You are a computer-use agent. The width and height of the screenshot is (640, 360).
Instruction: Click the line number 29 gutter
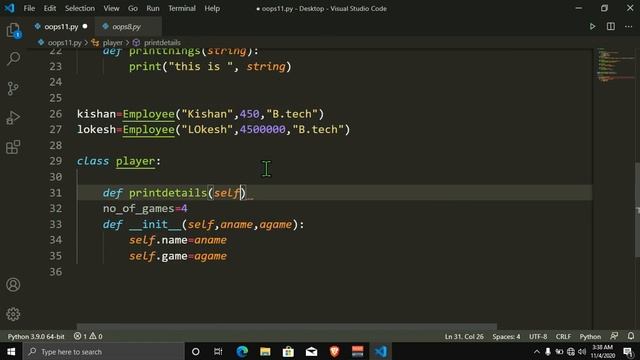click(56, 161)
